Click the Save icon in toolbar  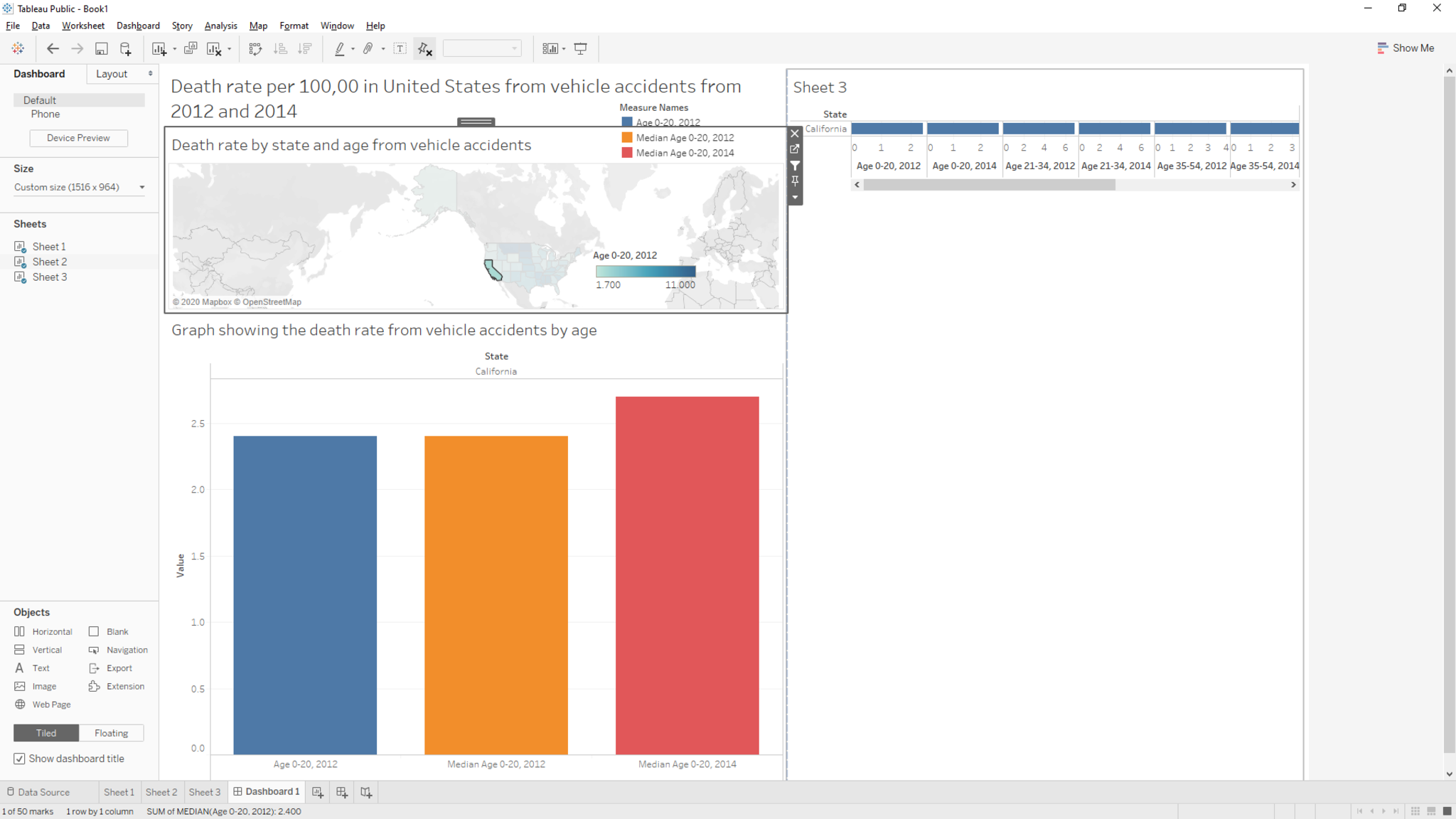click(102, 48)
